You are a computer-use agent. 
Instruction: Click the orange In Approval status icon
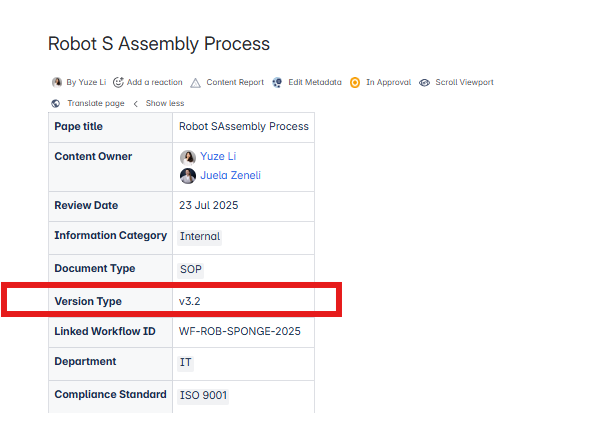pyautogui.click(x=355, y=82)
